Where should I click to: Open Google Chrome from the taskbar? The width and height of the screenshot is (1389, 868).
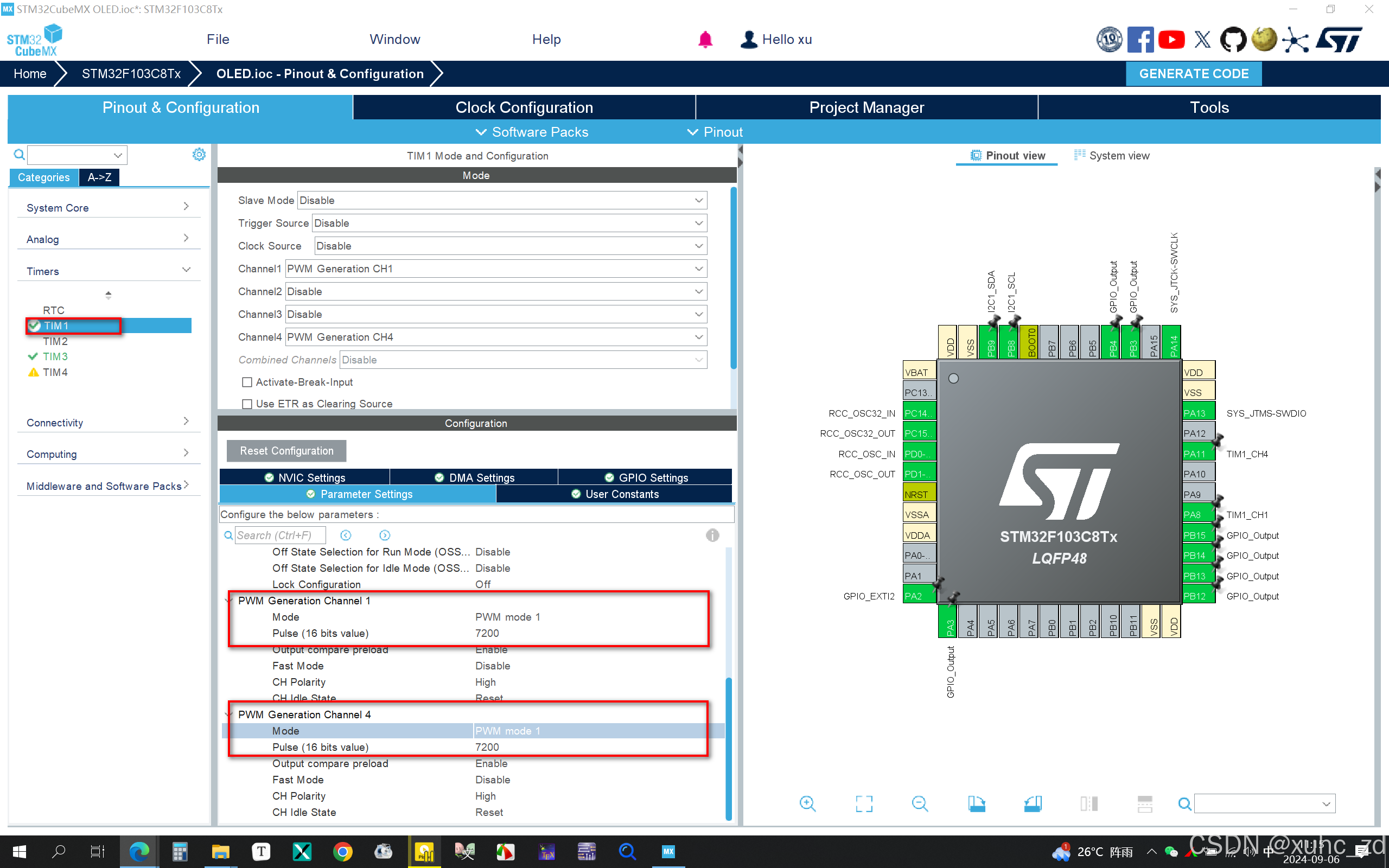point(343,851)
